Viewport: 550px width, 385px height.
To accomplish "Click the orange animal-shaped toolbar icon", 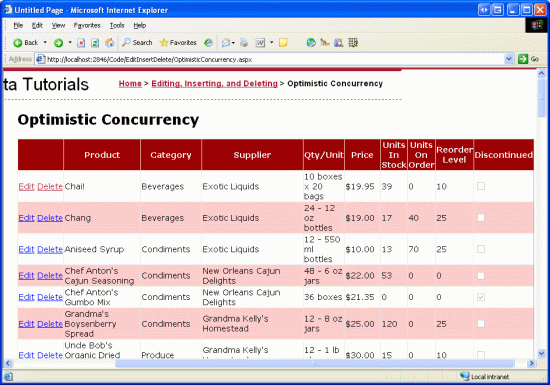I will coord(325,43).
